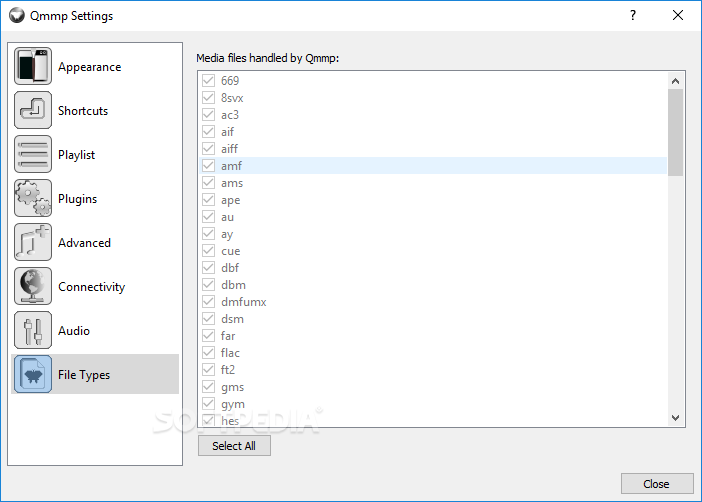The height and width of the screenshot is (502, 702).
Task: Click the scroll up arrow of file list
Action: point(676,81)
